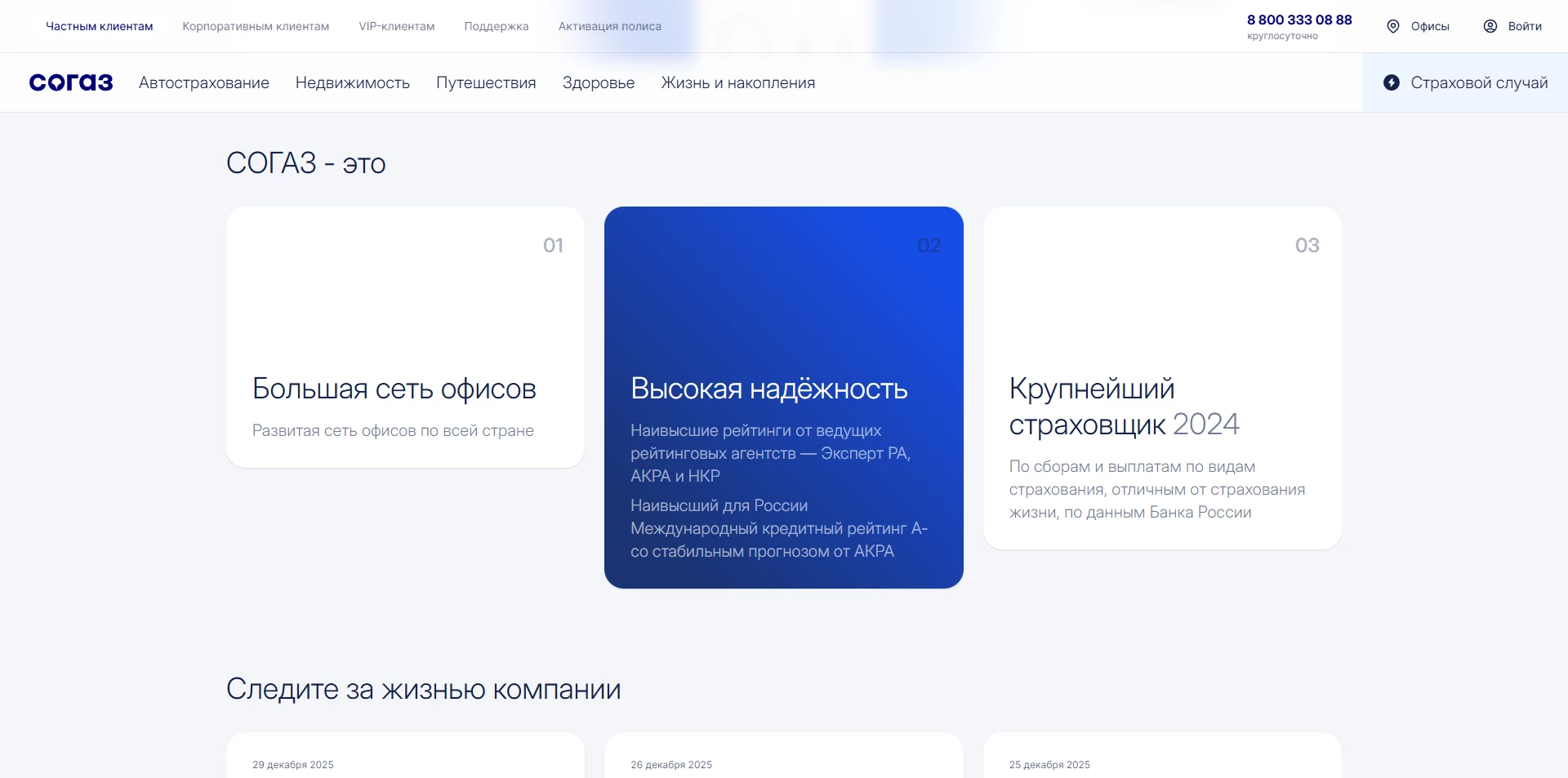The image size is (1568, 778).
Task: Click Войти to log in
Action: click(1525, 25)
